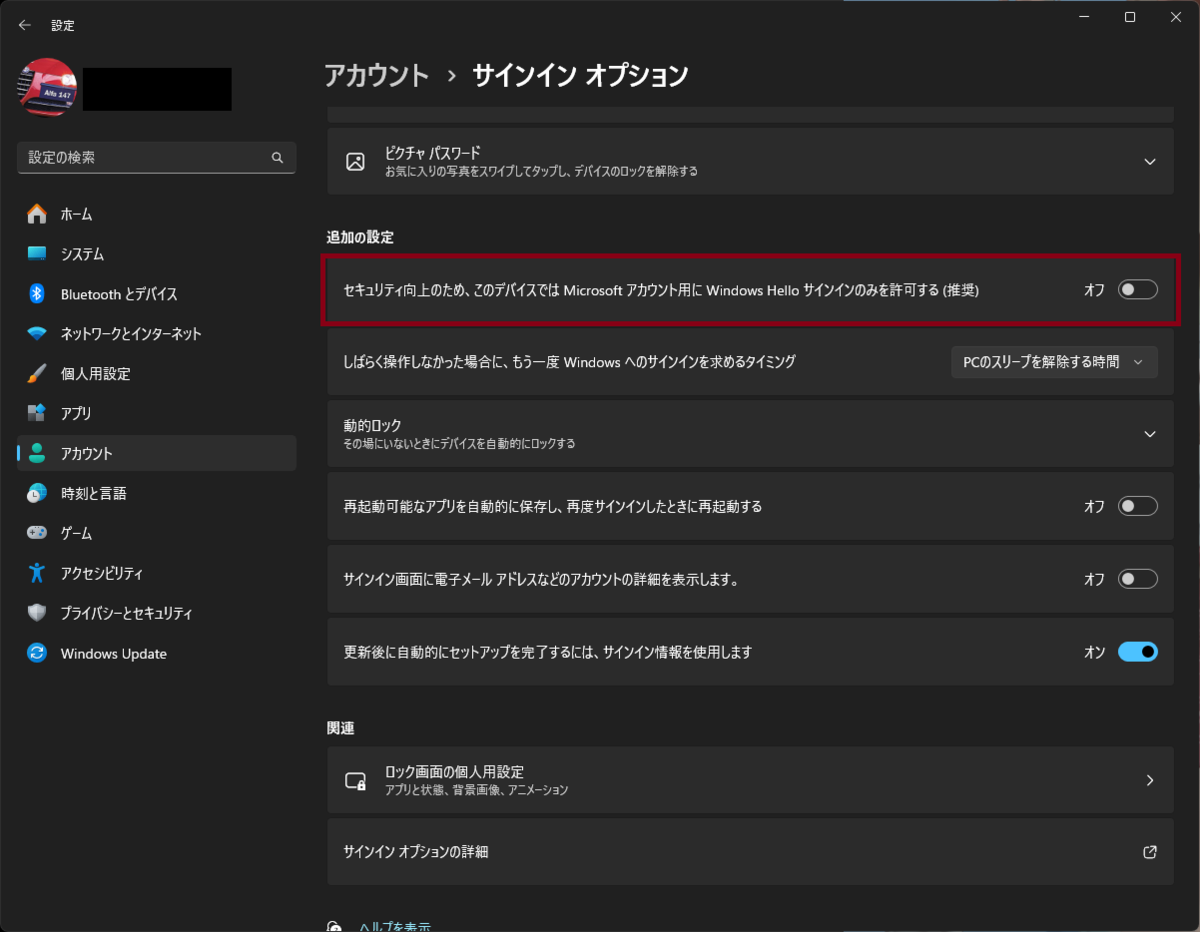Click the オン label beside update setup toggle
Image resolution: width=1200 pixels, height=932 pixels.
(1095, 652)
